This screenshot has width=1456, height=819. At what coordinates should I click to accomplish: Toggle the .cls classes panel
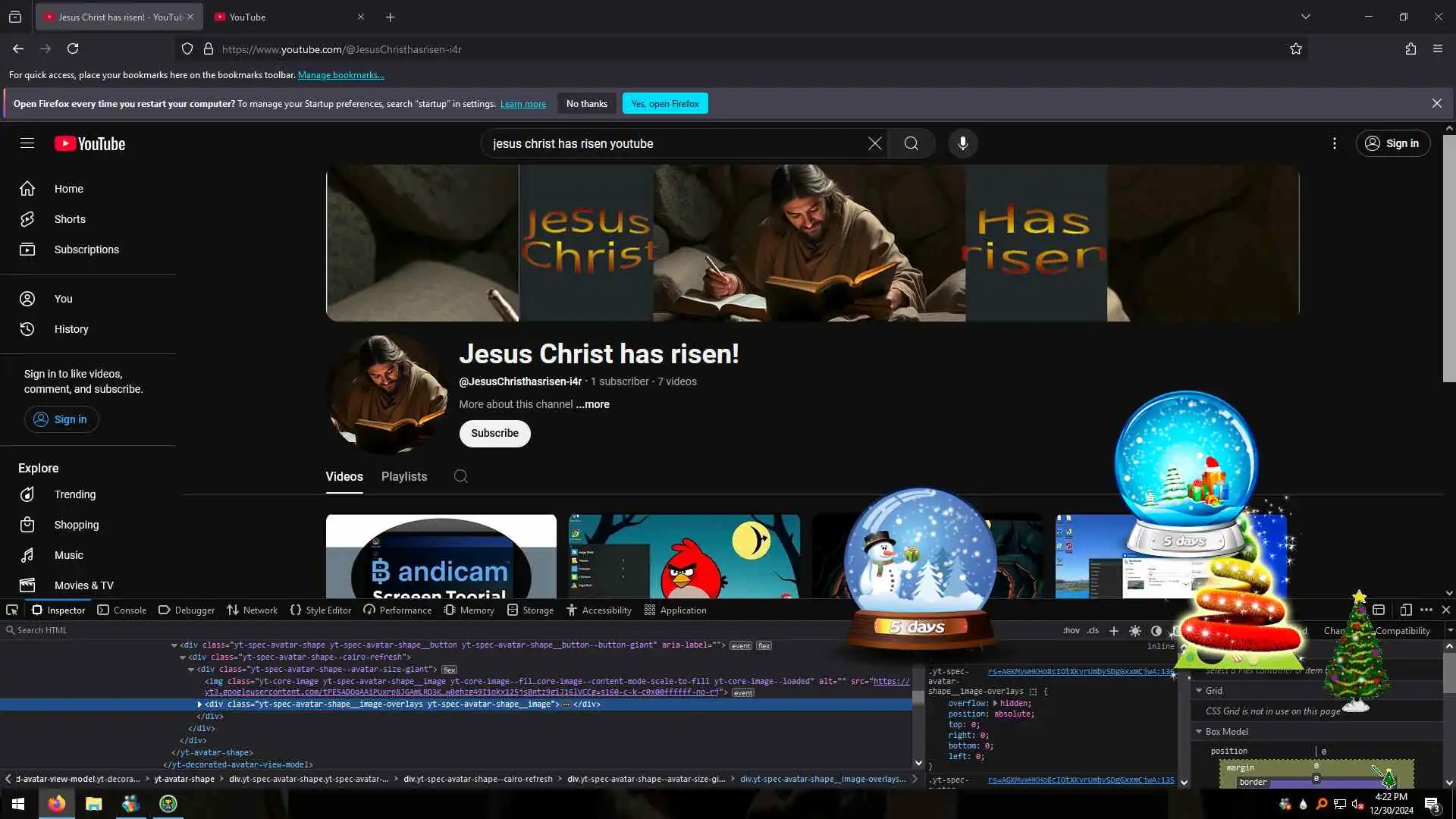1093,631
